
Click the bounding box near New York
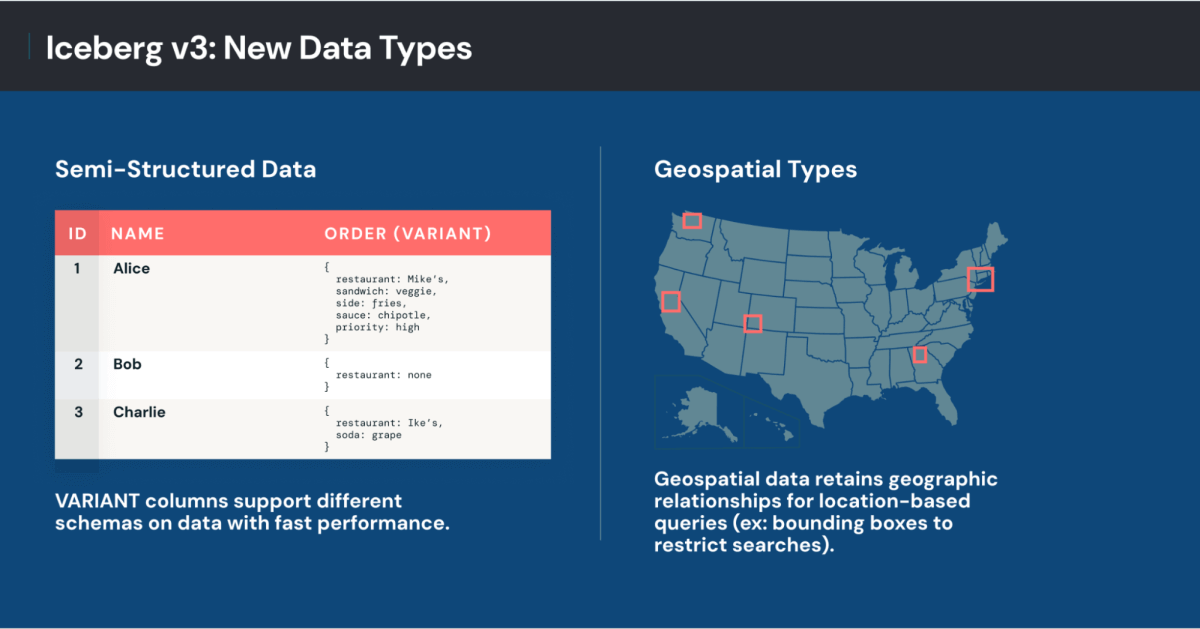981,279
